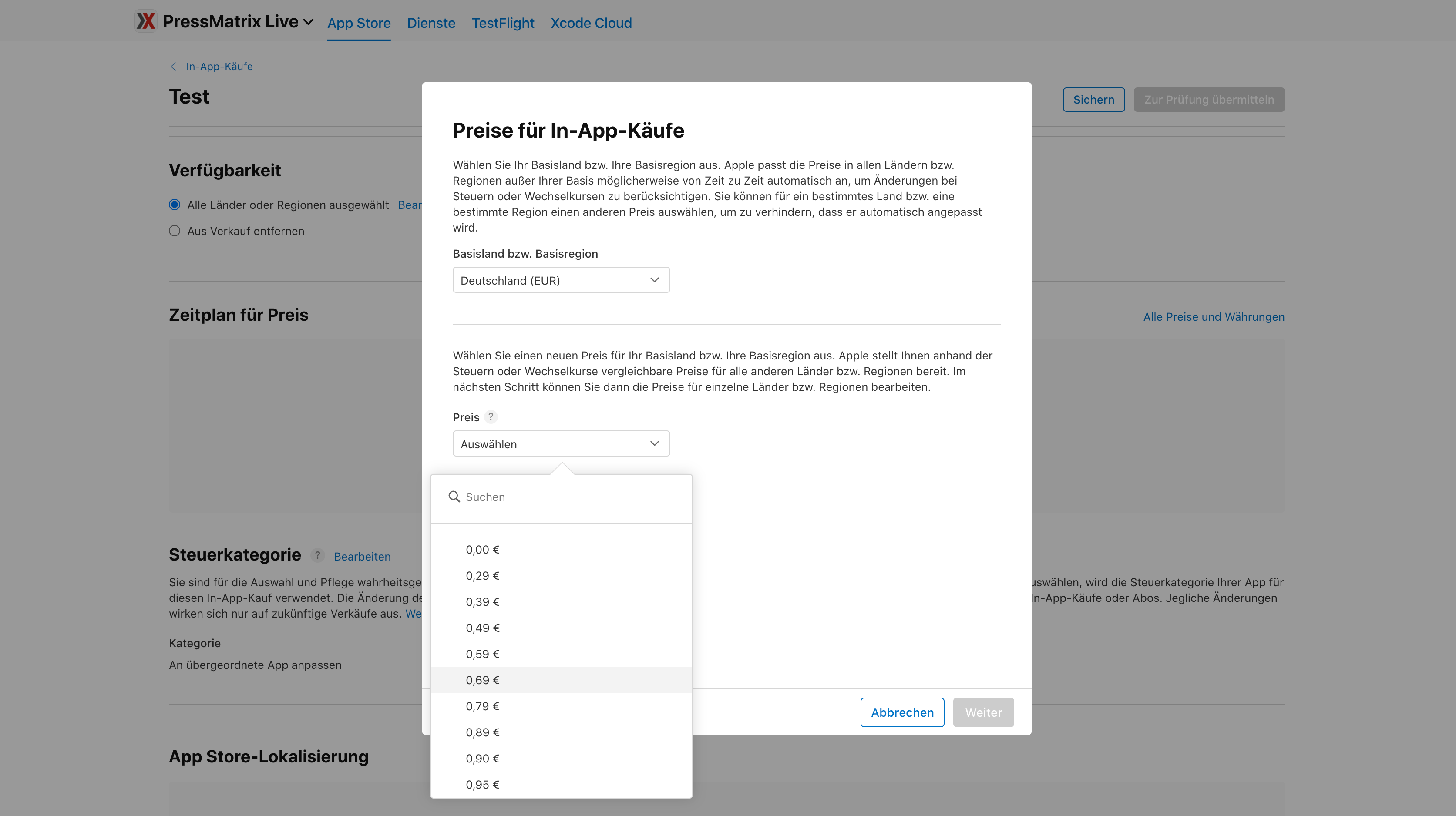Open the PressMatrix Live app switcher chevron

tap(308, 22)
